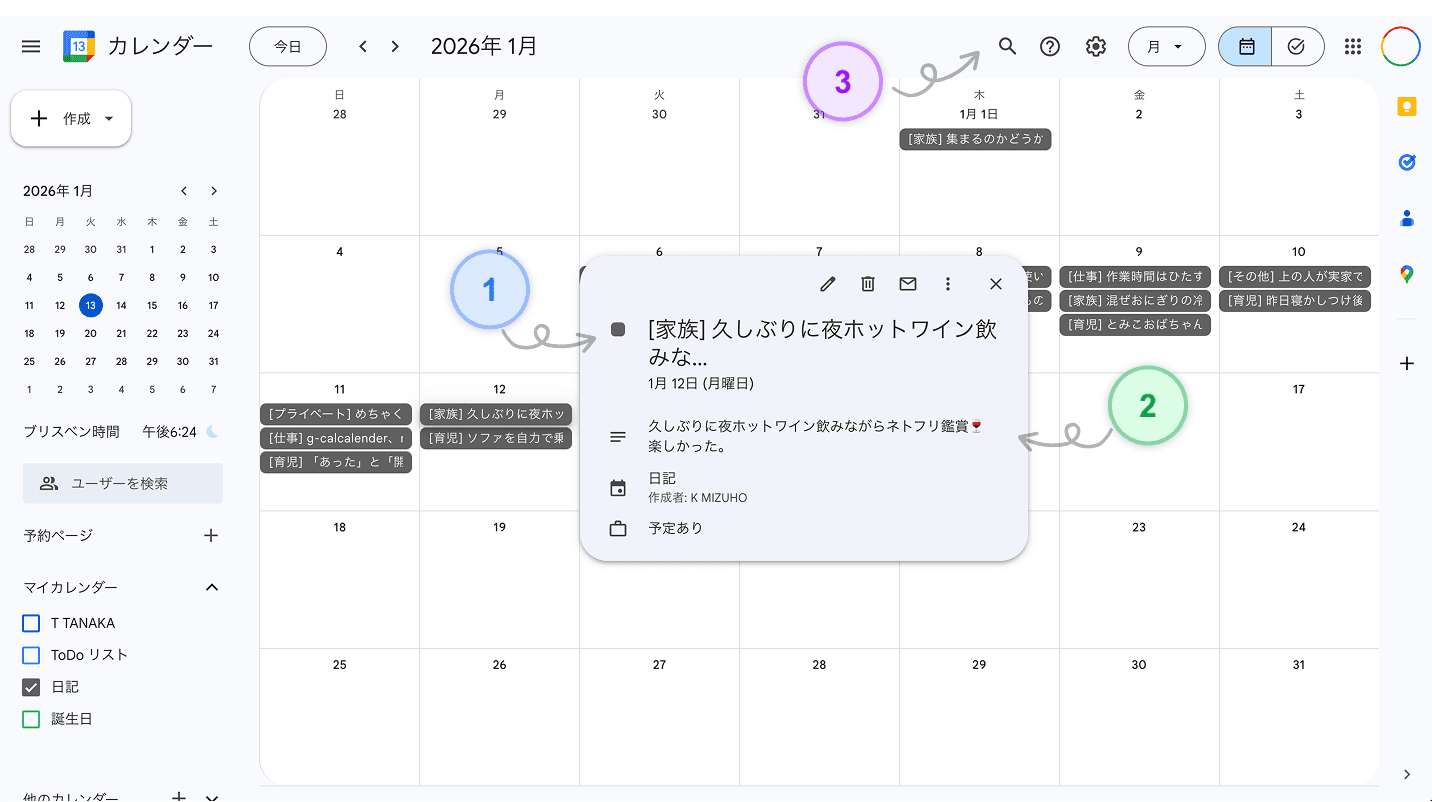The width and height of the screenshot is (1432, 802).
Task: Open the settings gear icon
Action: 1095,46
